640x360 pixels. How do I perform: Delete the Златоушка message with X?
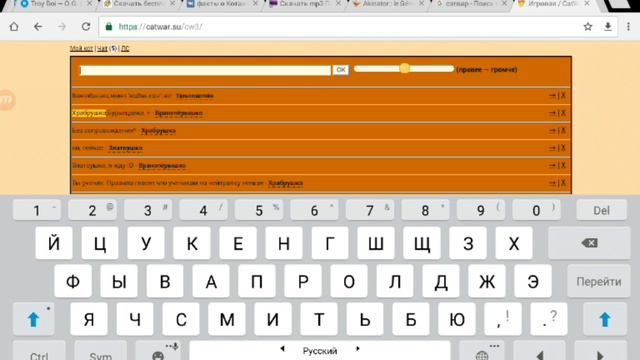click(x=563, y=148)
